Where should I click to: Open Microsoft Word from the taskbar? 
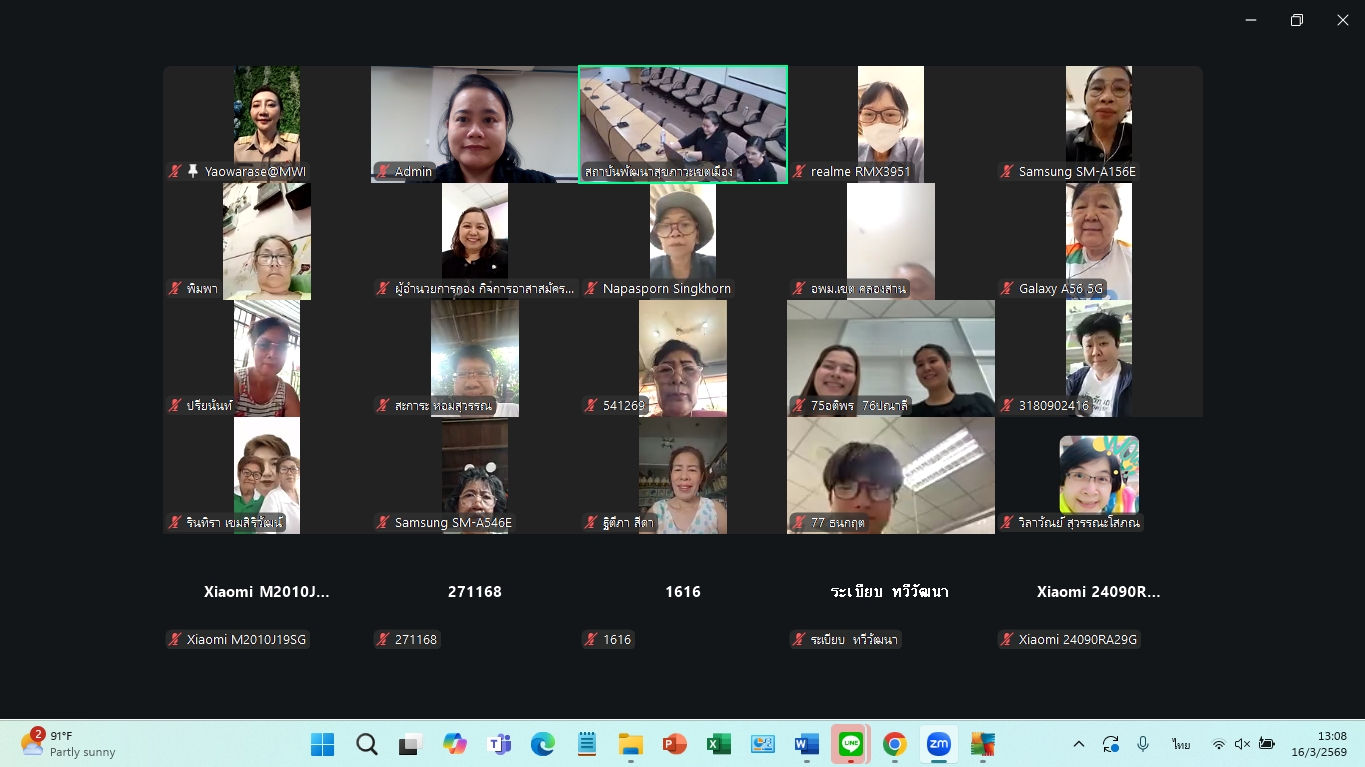tap(806, 744)
